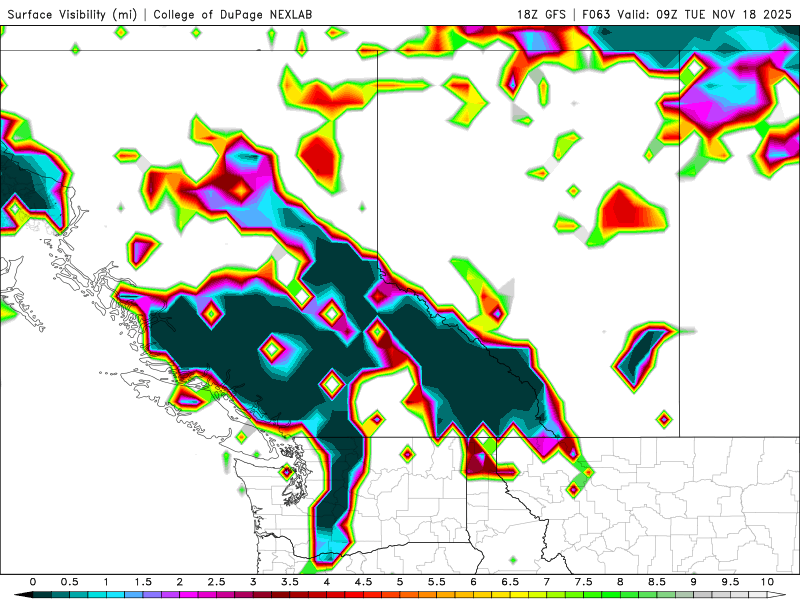Screen dimensions: 800x600
Task: Click the '4.5' value on the color scale
Action: coord(363,582)
